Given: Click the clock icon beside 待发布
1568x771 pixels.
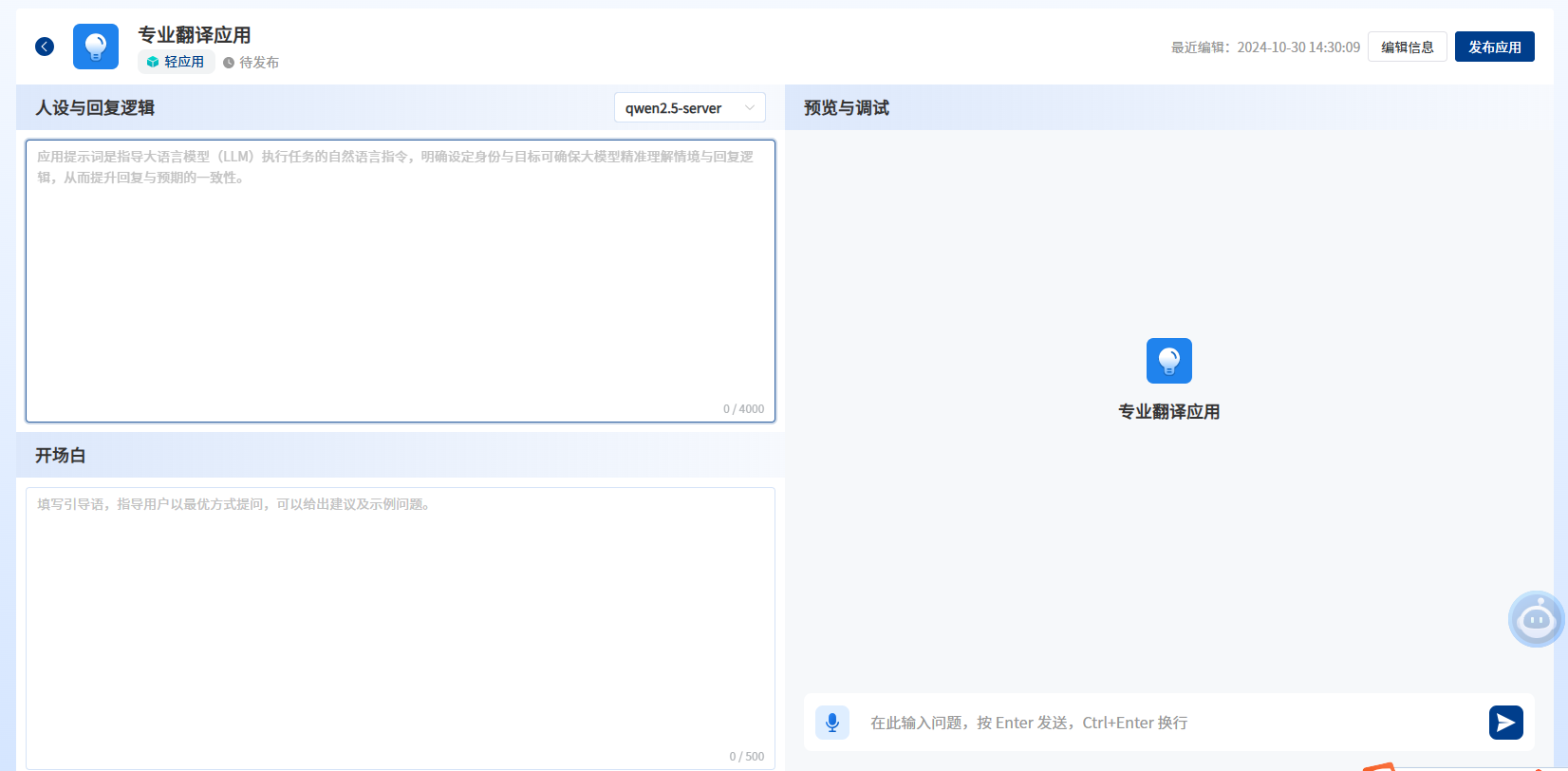Looking at the screenshot, I should coord(229,63).
